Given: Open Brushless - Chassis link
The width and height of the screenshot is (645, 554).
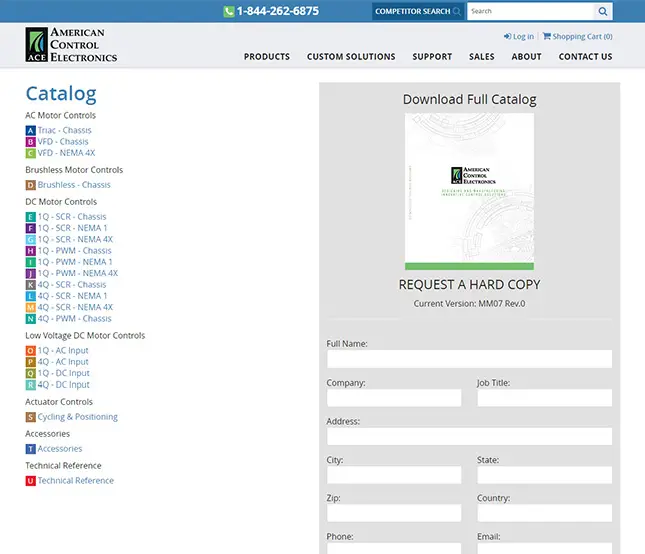Looking at the screenshot, I should coord(74,185).
